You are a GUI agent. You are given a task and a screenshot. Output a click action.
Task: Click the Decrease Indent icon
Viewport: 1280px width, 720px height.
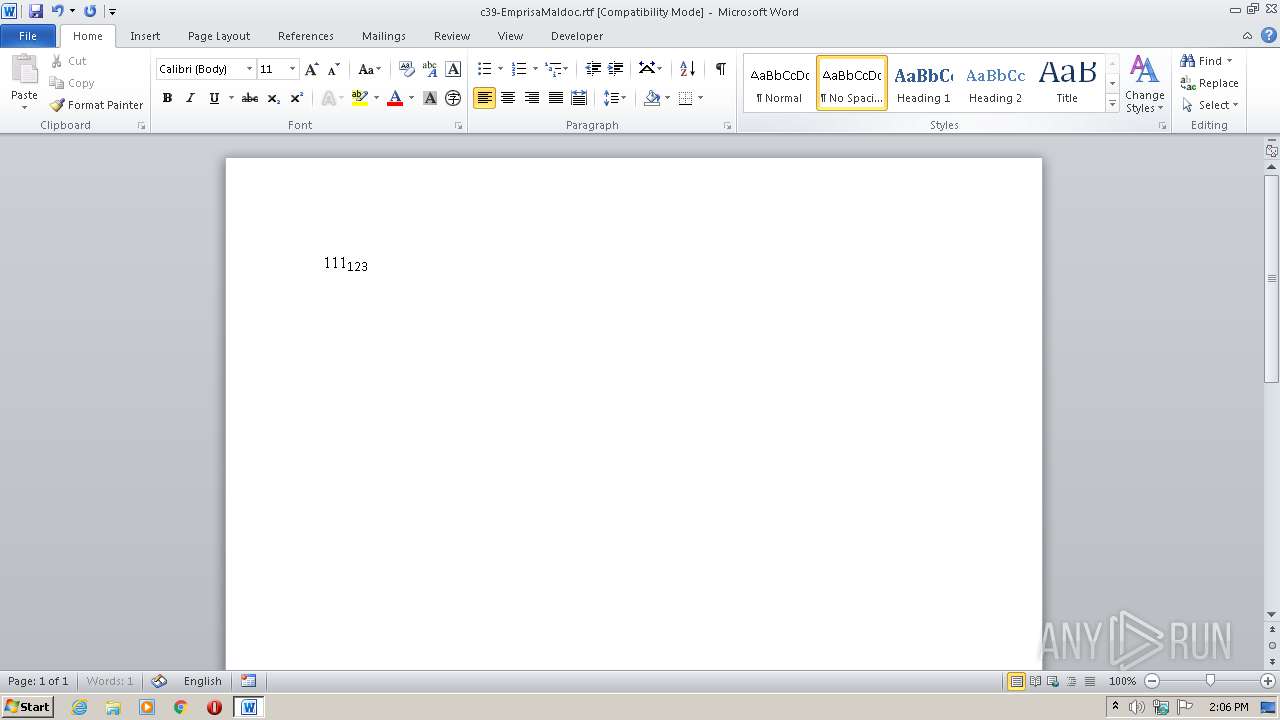click(593, 69)
